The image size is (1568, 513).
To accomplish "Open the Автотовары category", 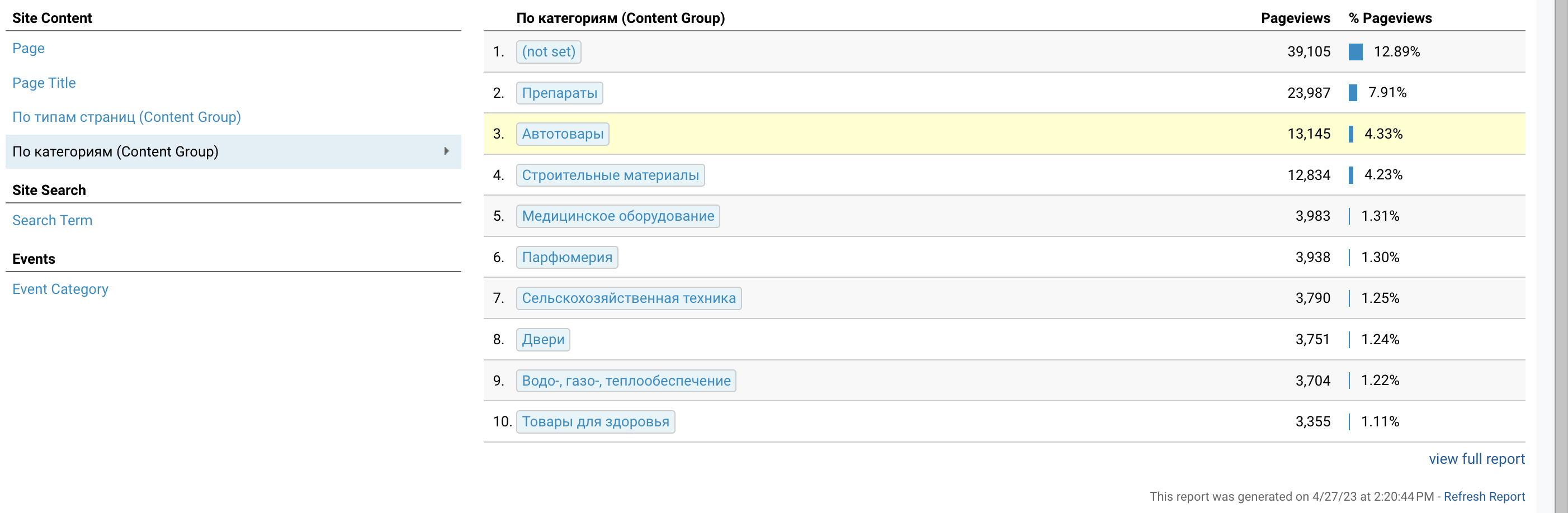I will pos(562,134).
